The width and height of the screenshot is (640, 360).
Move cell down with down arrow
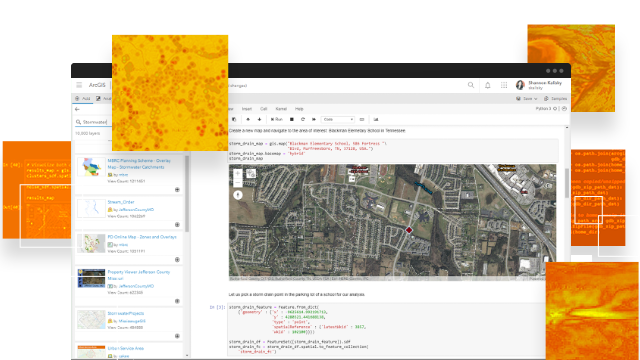(259, 120)
